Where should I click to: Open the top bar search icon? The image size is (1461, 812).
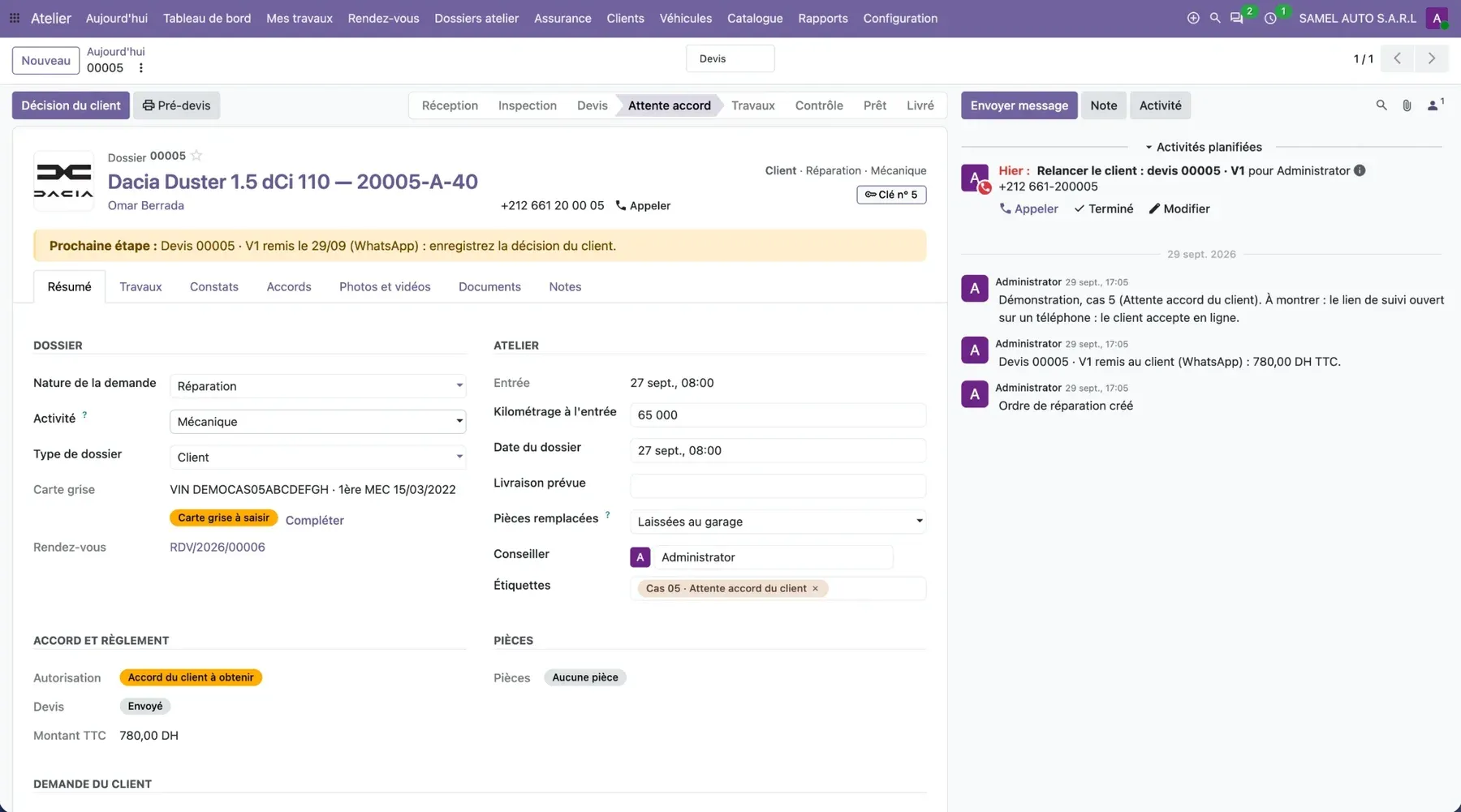pos(1215,18)
